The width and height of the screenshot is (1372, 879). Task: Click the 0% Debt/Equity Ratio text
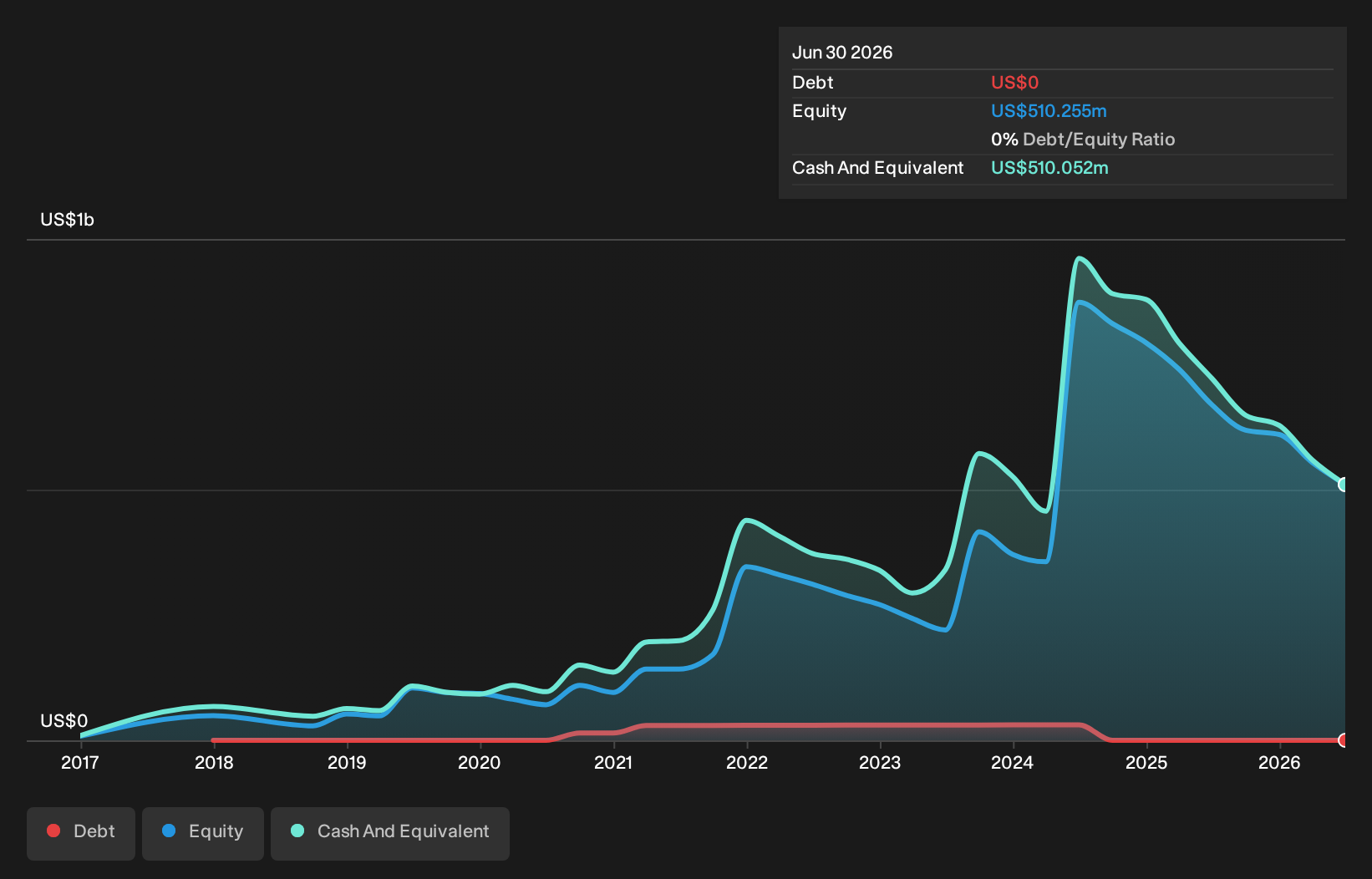click(x=1083, y=140)
